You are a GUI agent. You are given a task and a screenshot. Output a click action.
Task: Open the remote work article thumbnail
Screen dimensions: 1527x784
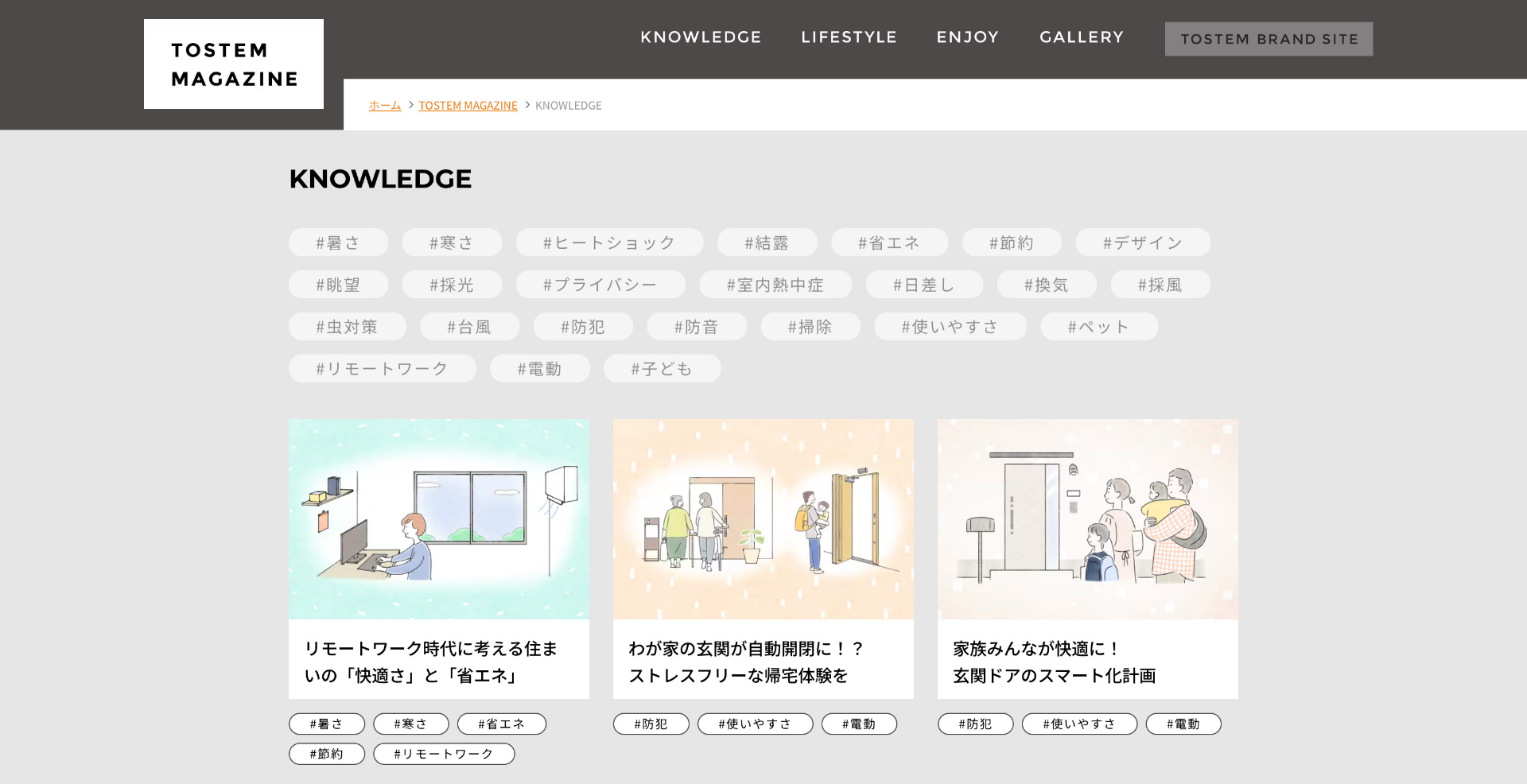click(x=438, y=519)
